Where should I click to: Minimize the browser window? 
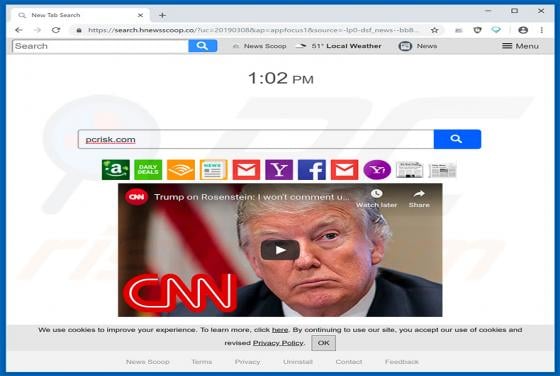click(x=488, y=11)
